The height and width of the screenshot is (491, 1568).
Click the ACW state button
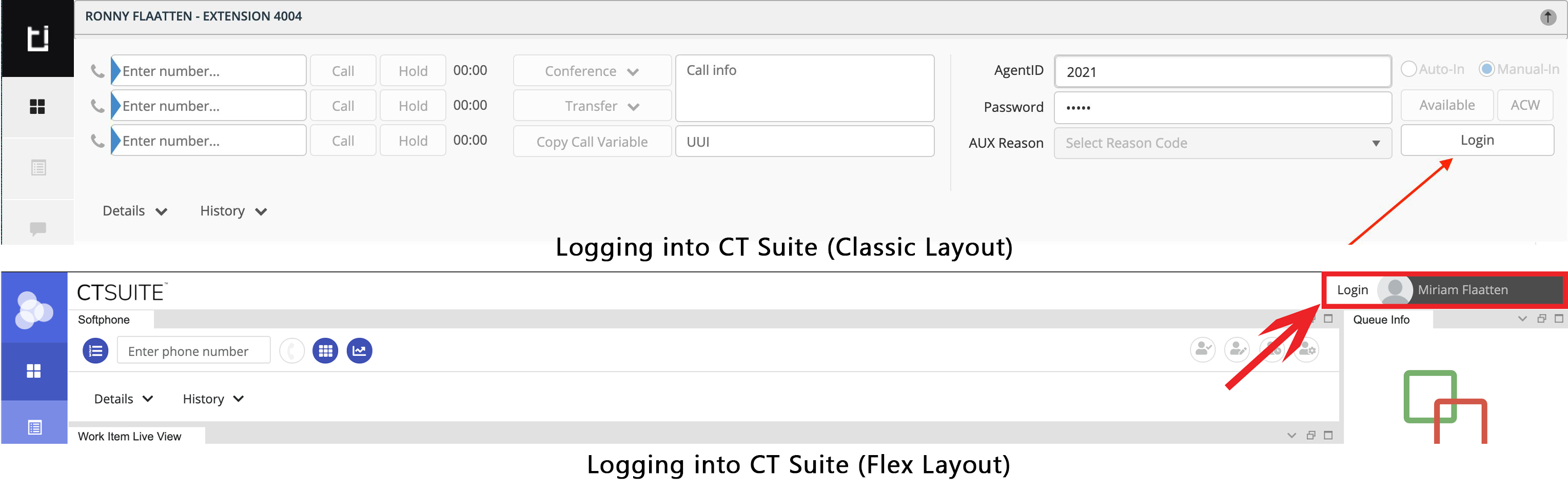[1525, 105]
